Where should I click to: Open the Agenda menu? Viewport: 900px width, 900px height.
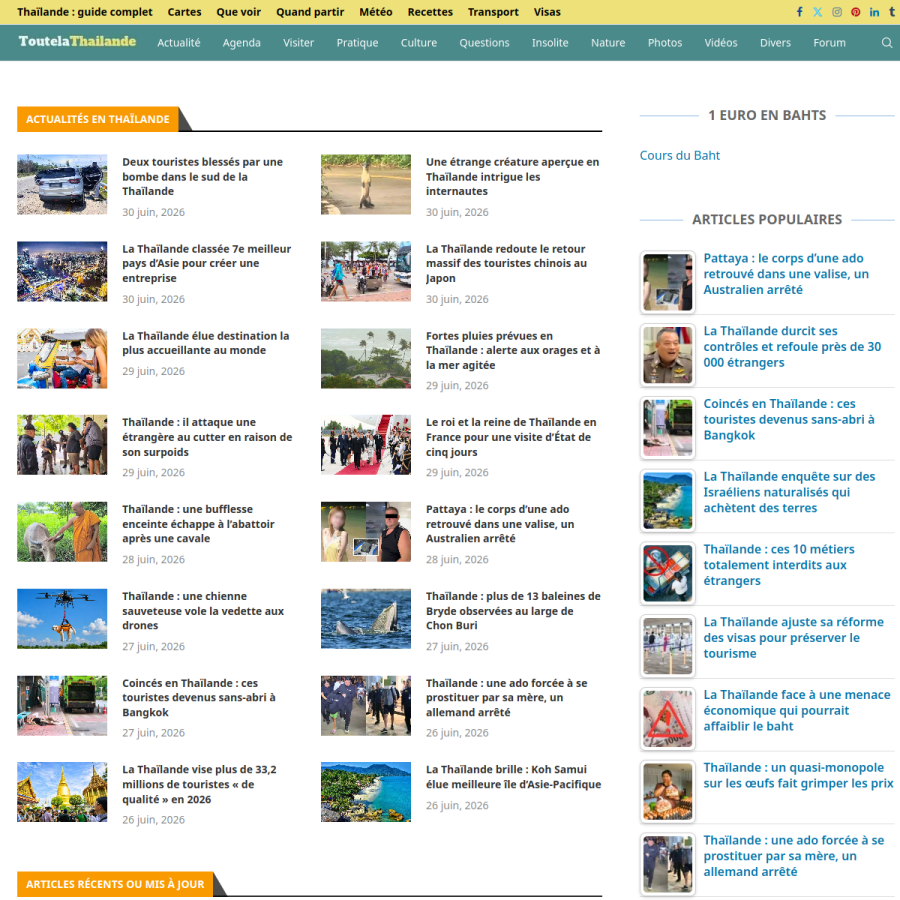(242, 42)
